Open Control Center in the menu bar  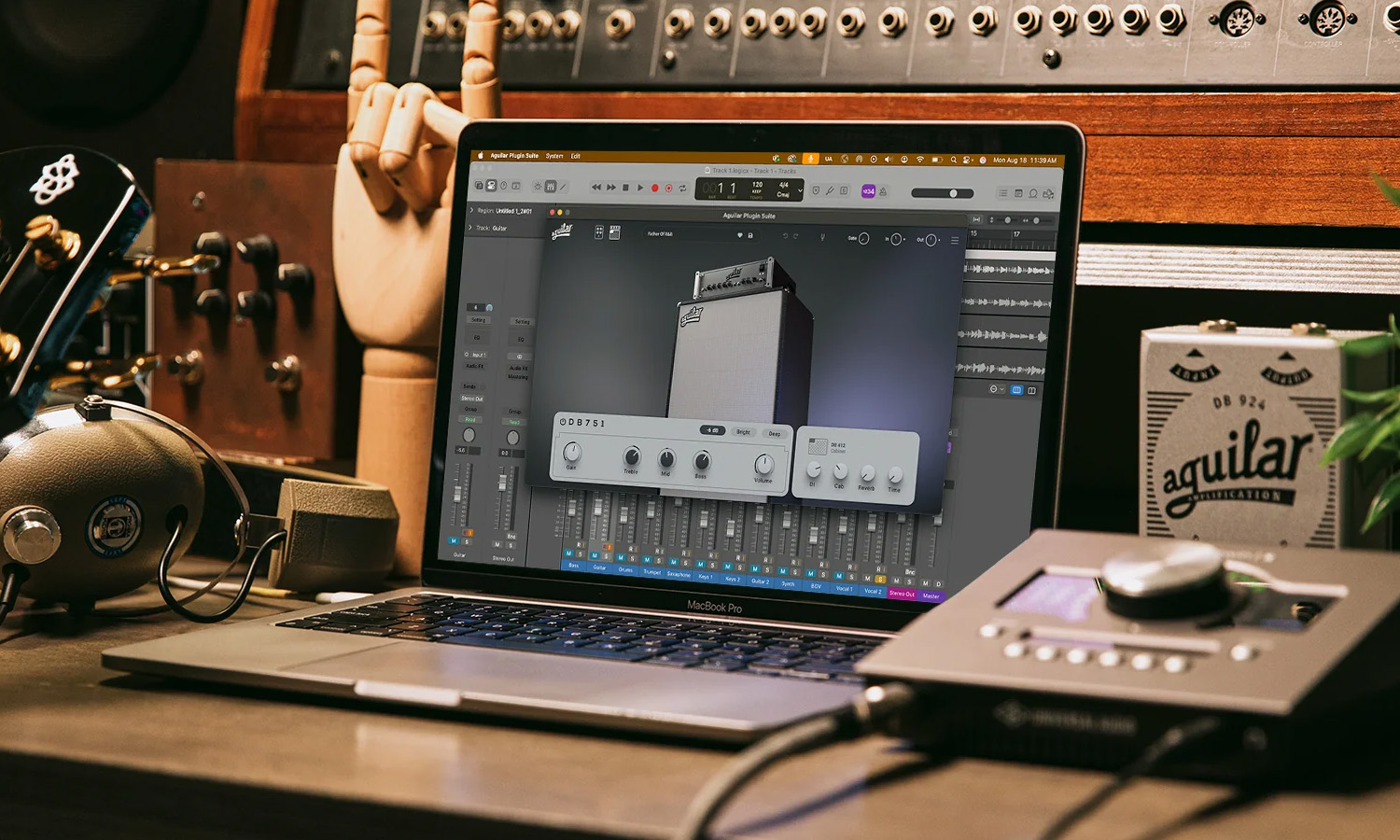click(x=966, y=160)
